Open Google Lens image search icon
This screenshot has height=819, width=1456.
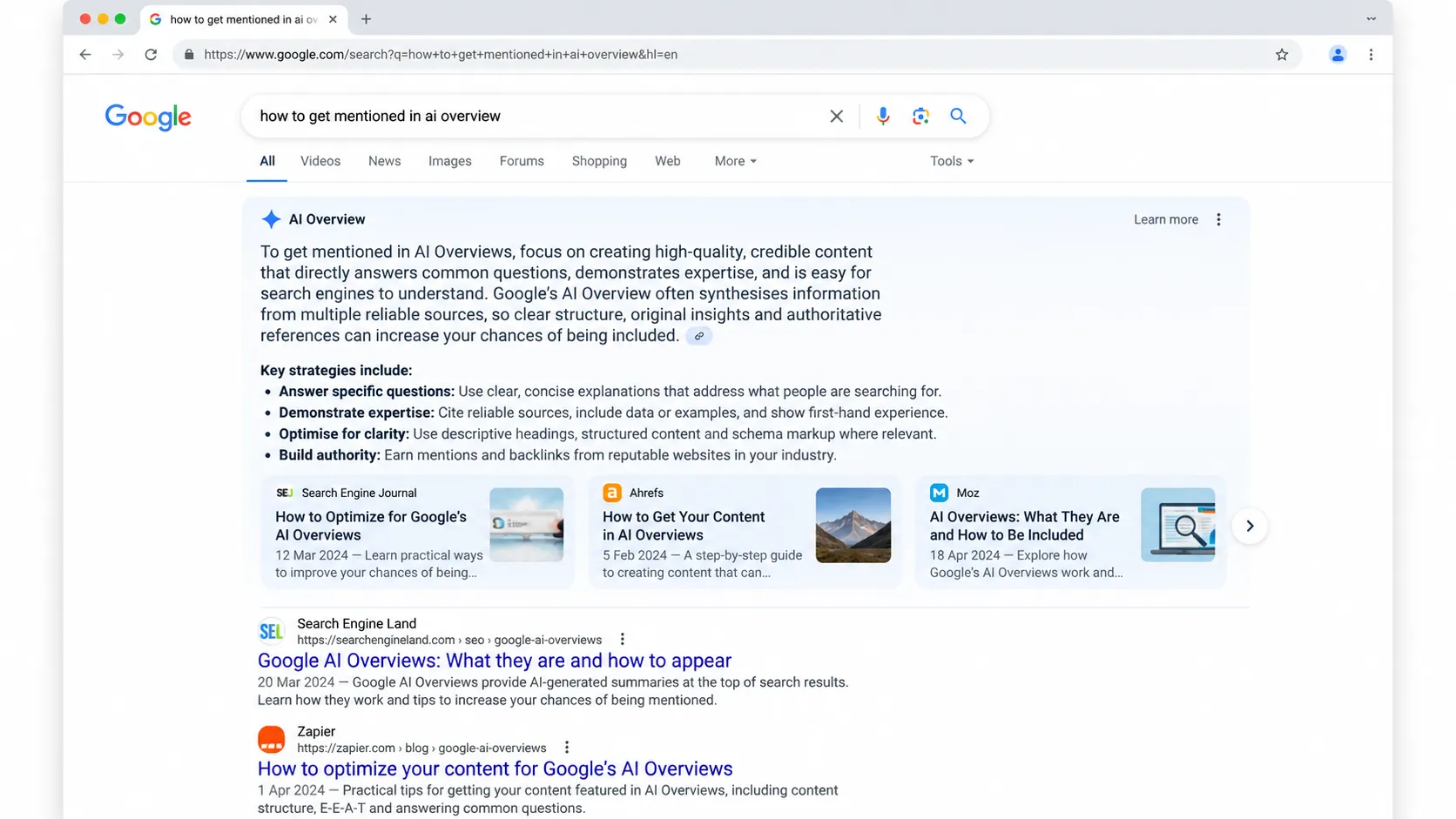(x=920, y=116)
